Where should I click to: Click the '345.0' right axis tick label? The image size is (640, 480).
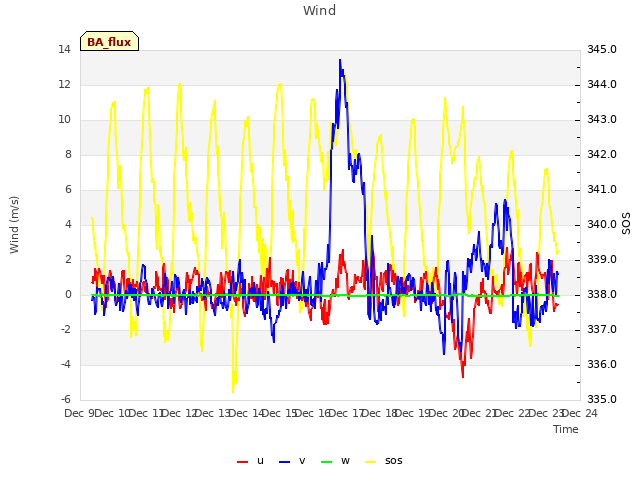point(602,49)
